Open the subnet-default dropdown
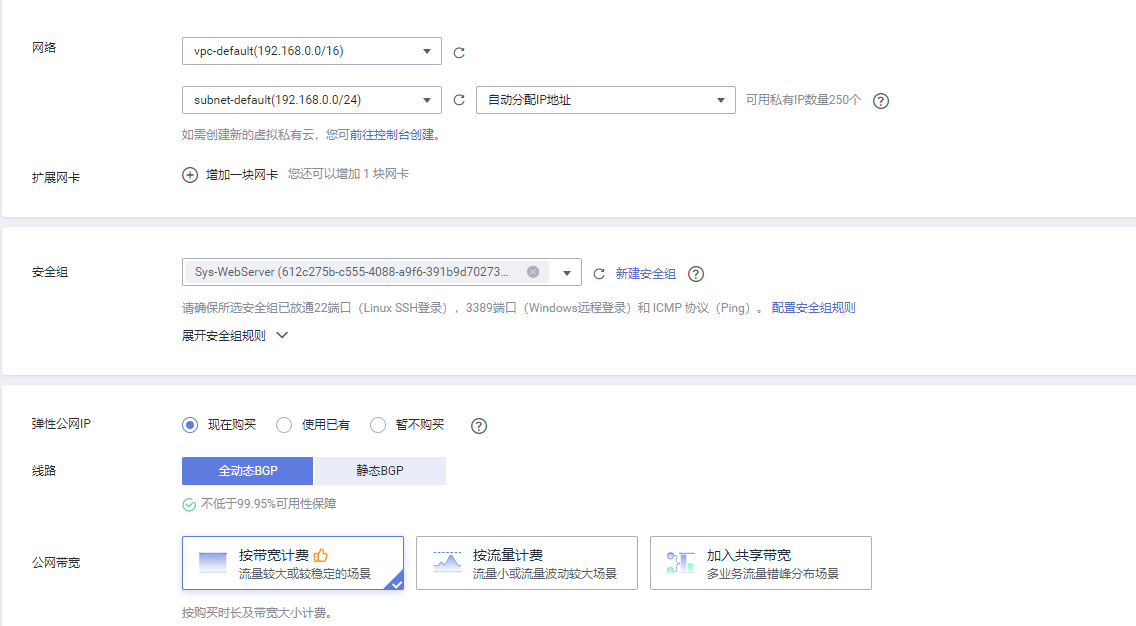Image resolution: width=1136 pixels, height=626 pixels. tap(312, 100)
